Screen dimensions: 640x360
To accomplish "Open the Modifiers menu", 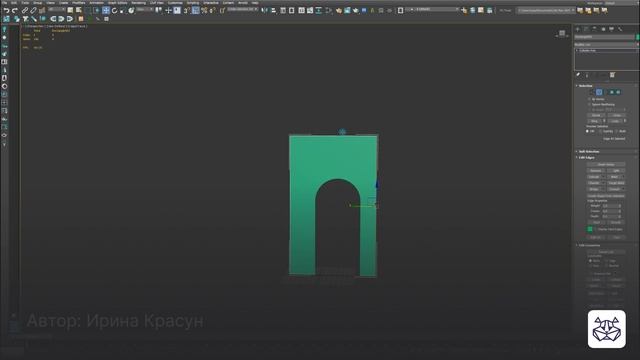I will coord(79,3).
